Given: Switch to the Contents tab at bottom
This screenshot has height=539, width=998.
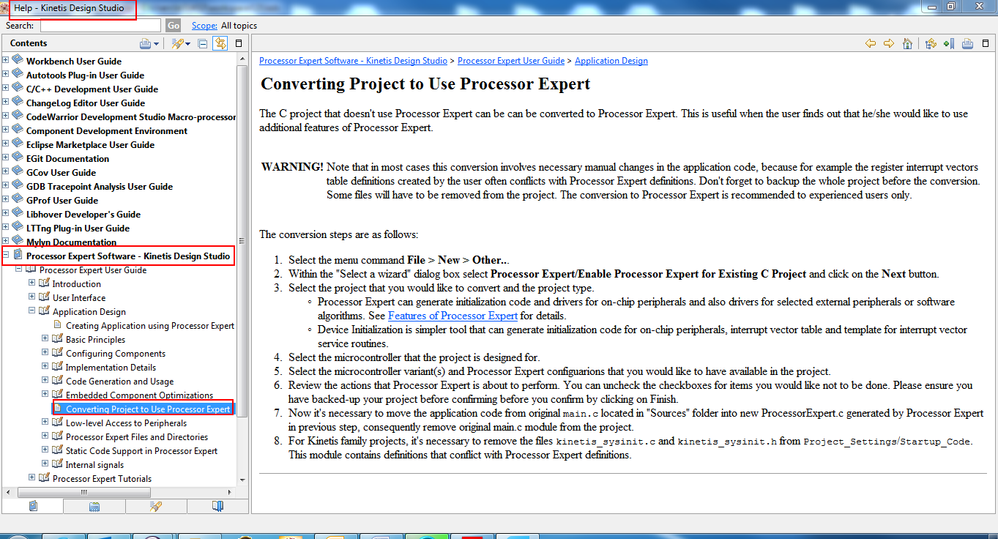Looking at the screenshot, I should tap(33, 506).
